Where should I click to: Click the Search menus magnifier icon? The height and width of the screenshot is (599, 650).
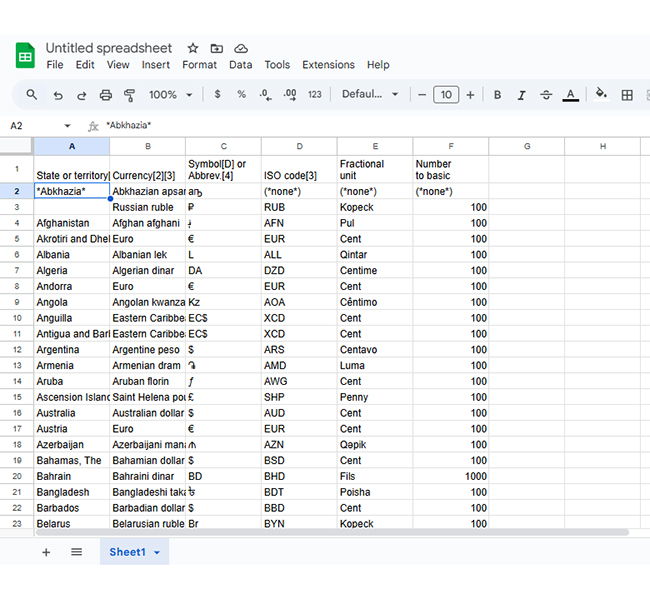coord(32,95)
